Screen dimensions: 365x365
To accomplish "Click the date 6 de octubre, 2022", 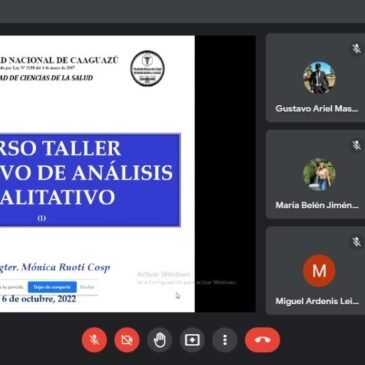I will pos(39,299).
